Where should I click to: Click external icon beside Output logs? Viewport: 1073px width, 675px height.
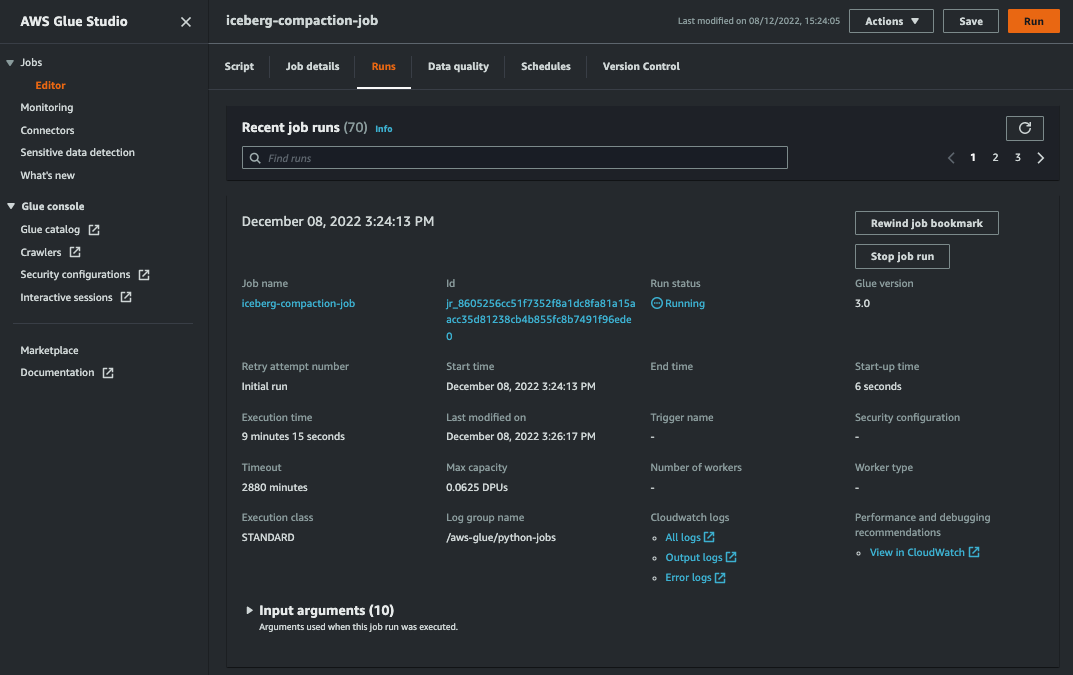[731, 557]
